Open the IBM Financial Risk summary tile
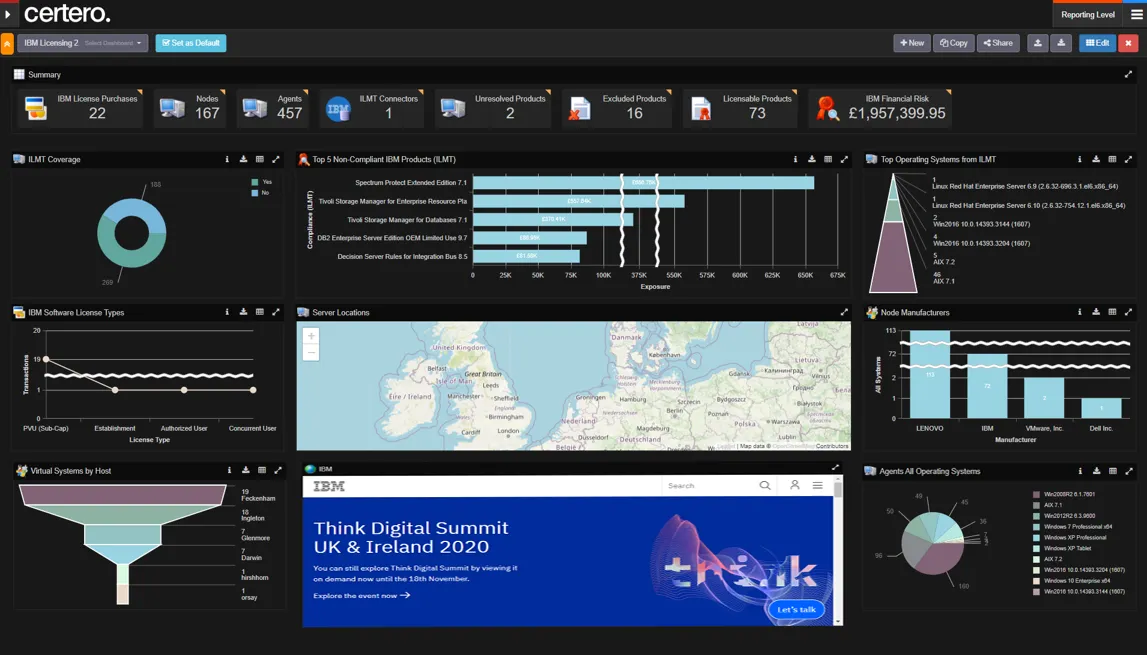Screen dimensions: 1147x655 pos(880,108)
